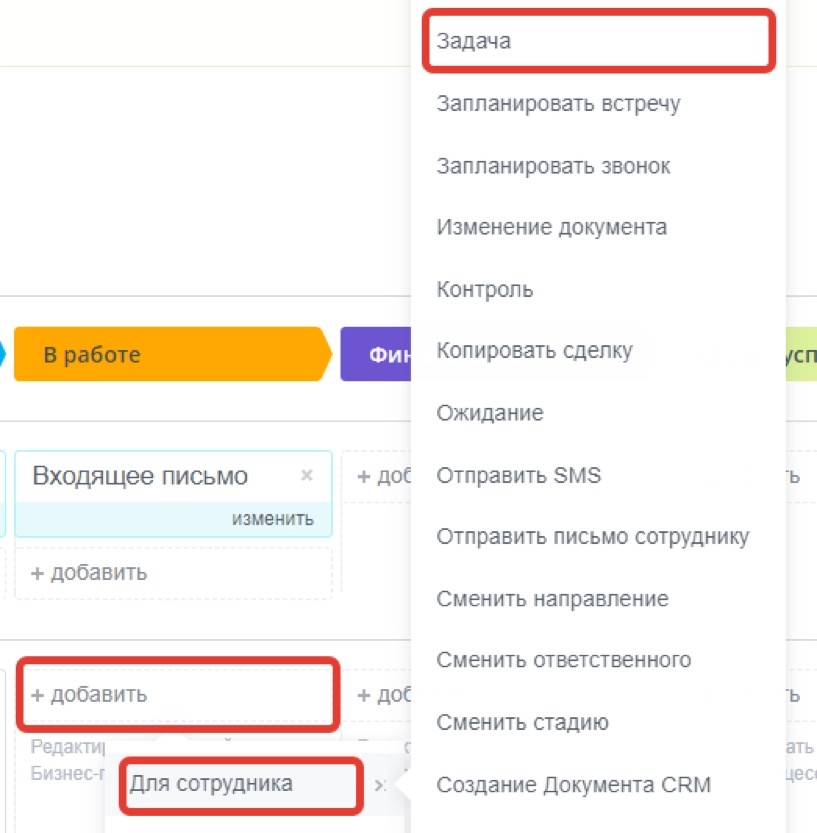Expand "Для сотрудника" via its arrow chevron

[x=381, y=786]
